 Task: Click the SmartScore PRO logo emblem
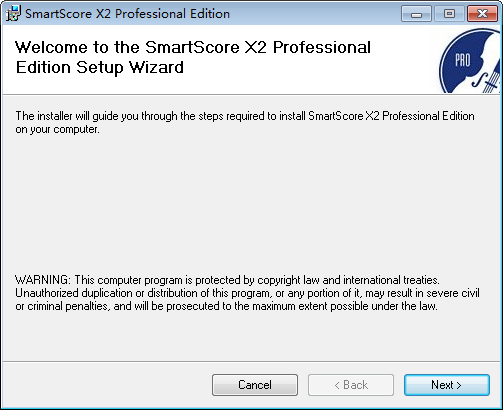pyautogui.click(x=469, y=60)
